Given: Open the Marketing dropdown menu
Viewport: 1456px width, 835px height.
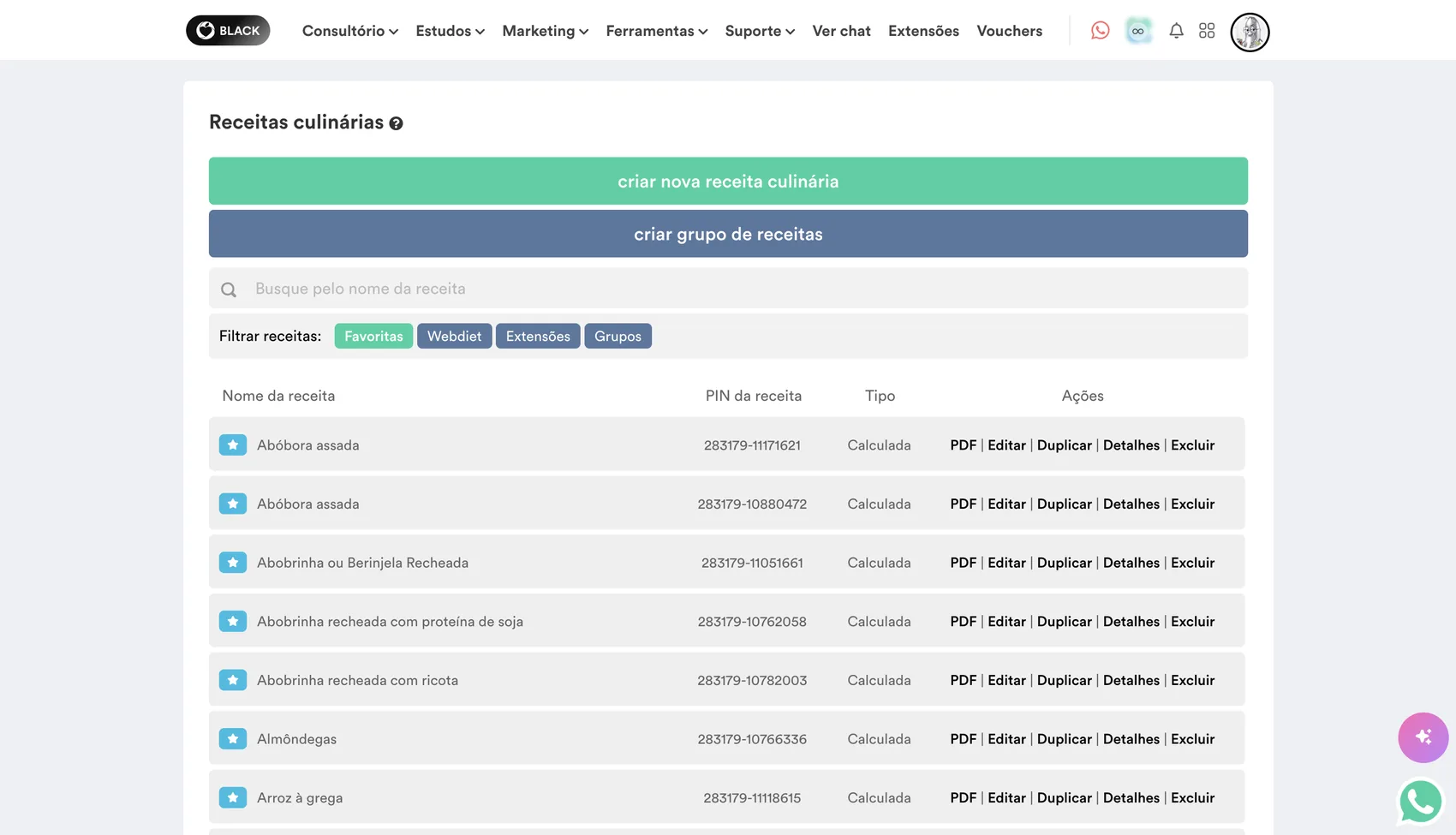Looking at the screenshot, I should [x=545, y=31].
